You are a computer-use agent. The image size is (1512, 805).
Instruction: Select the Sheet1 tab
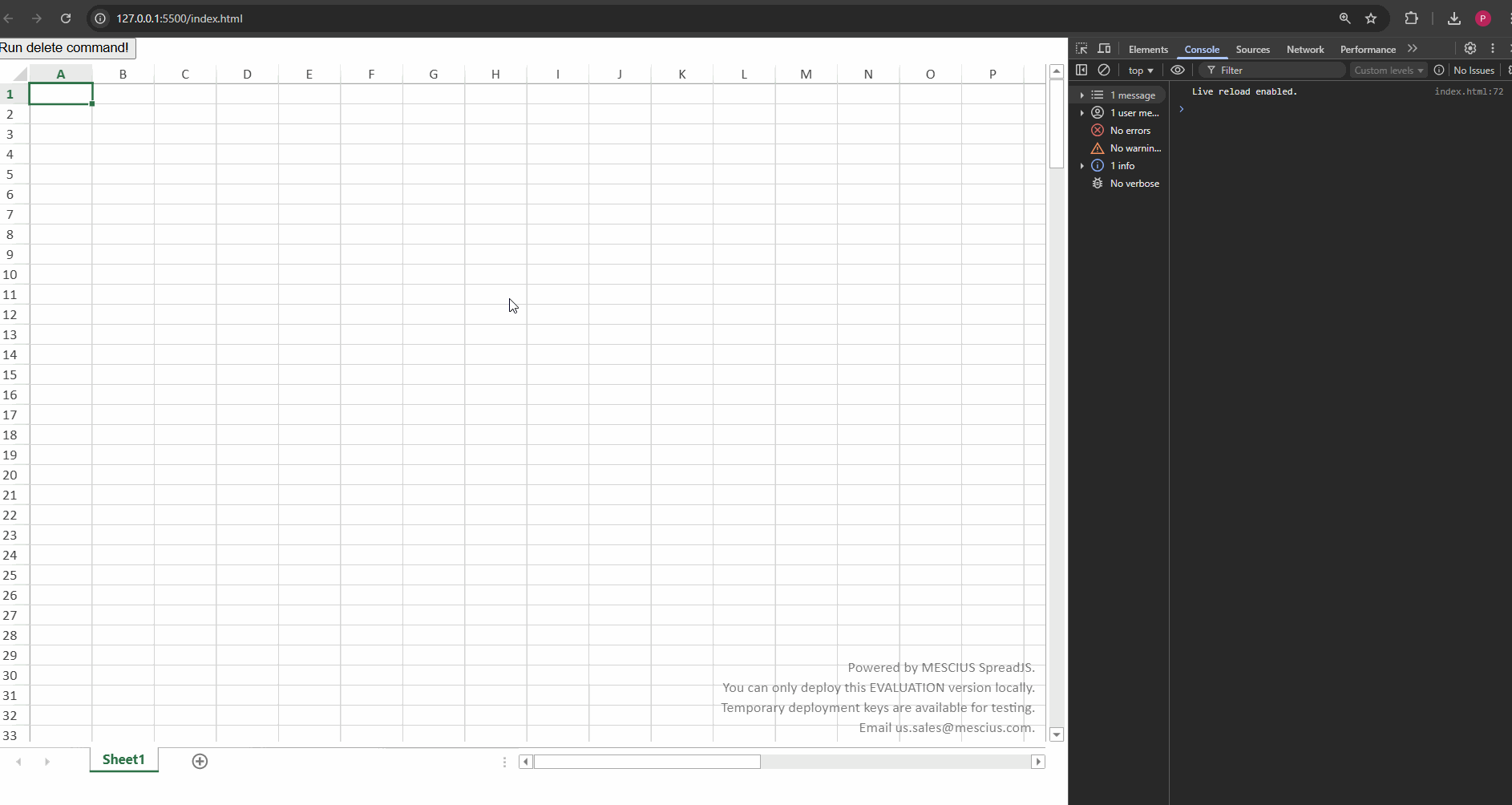(123, 759)
